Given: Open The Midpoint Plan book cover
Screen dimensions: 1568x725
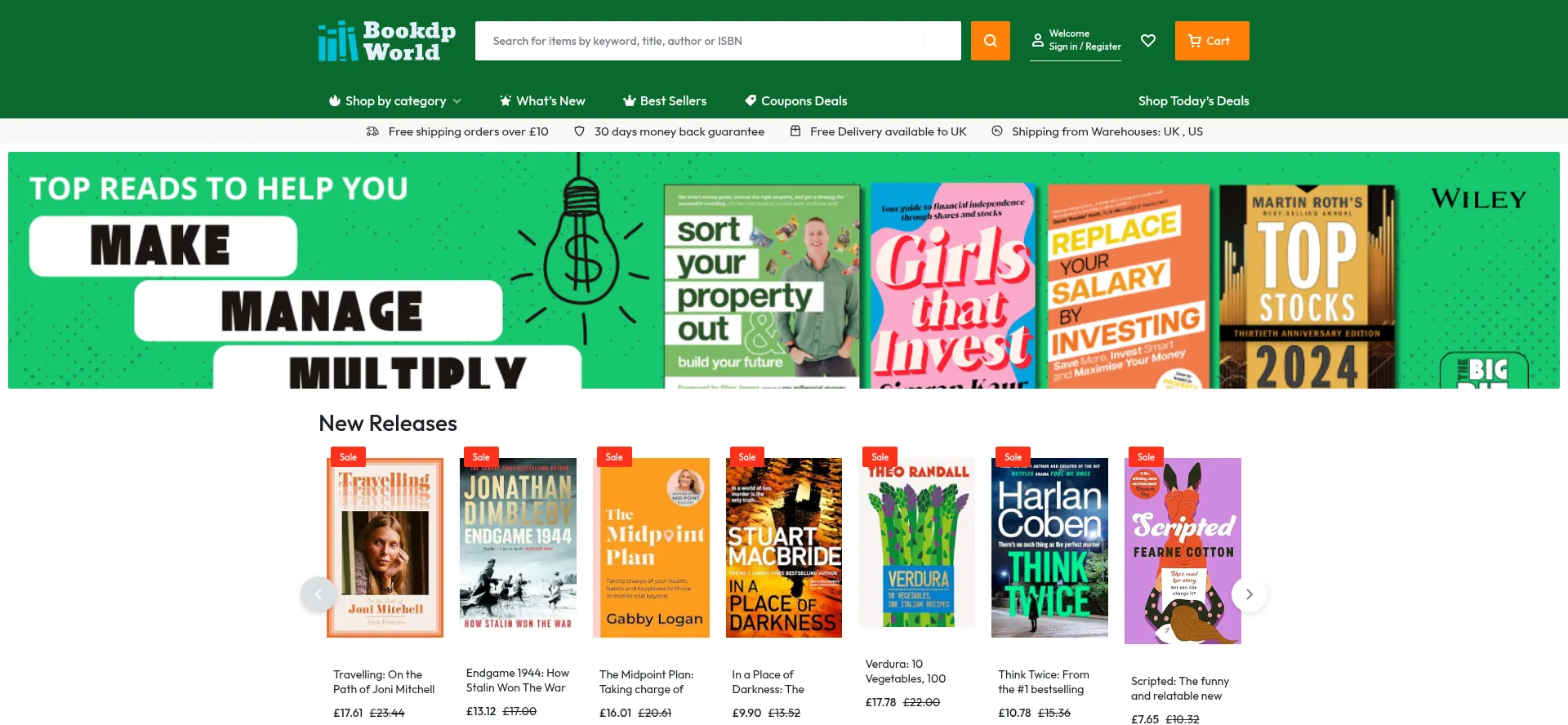Looking at the screenshot, I should [x=651, y=548].
